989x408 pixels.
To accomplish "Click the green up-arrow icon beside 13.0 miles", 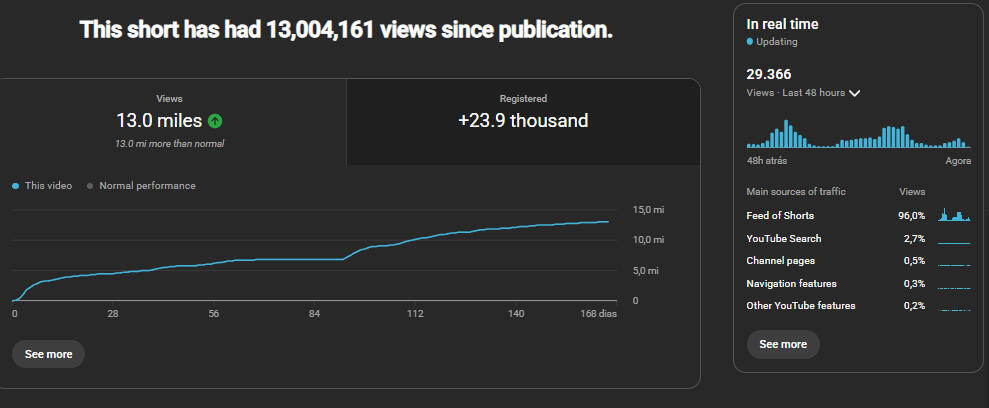I will [215, 120].
